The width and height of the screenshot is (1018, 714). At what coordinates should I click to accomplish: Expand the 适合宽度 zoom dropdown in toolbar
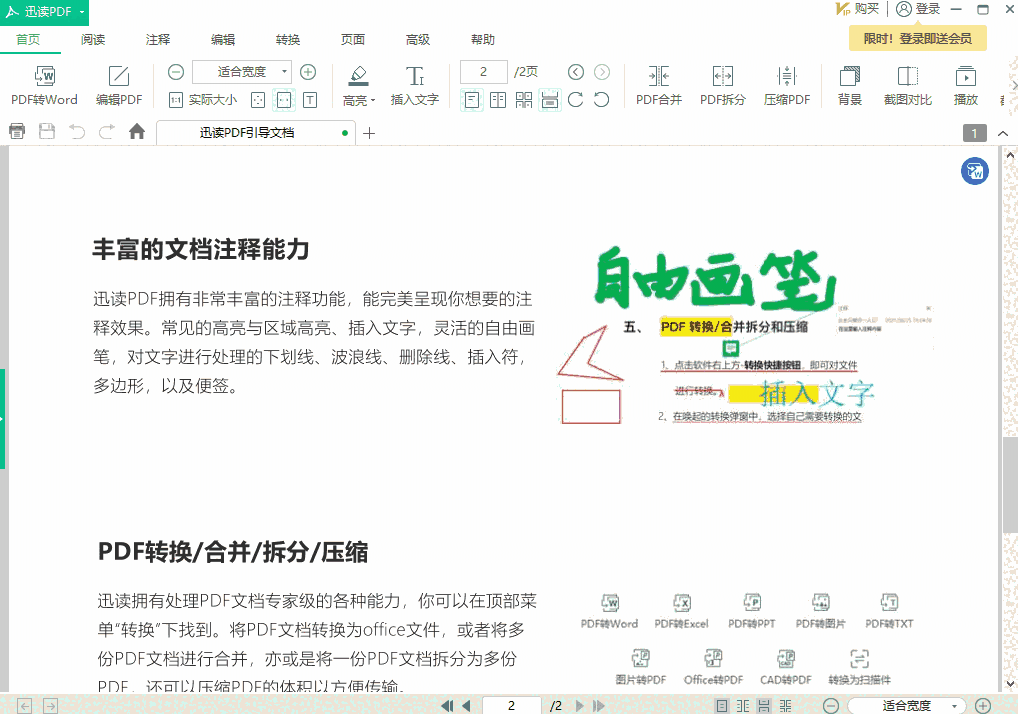pos(285,72)
